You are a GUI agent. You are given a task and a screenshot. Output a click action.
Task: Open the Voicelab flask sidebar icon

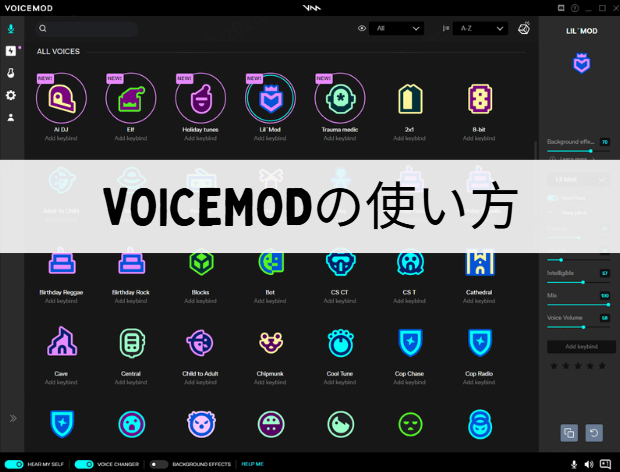point(11,73)
